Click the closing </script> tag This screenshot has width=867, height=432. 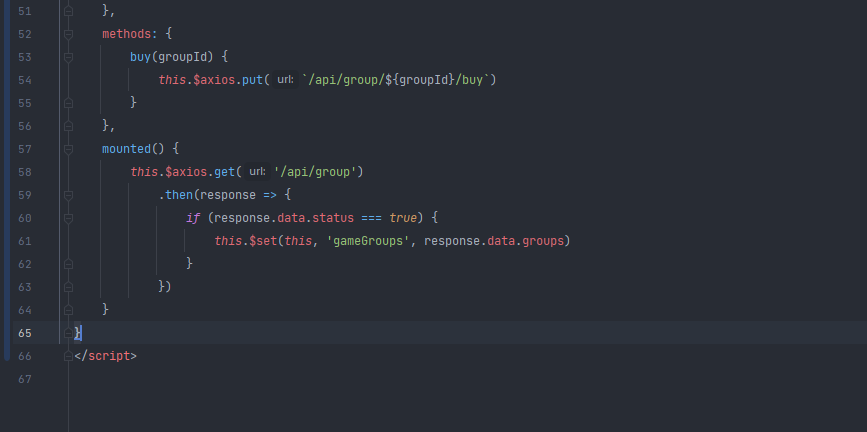106,356
